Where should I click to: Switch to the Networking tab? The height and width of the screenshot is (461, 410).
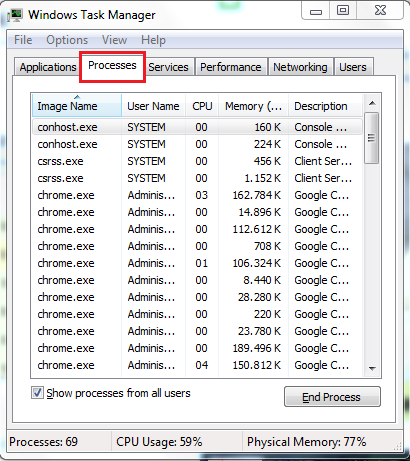click(300, 67)
